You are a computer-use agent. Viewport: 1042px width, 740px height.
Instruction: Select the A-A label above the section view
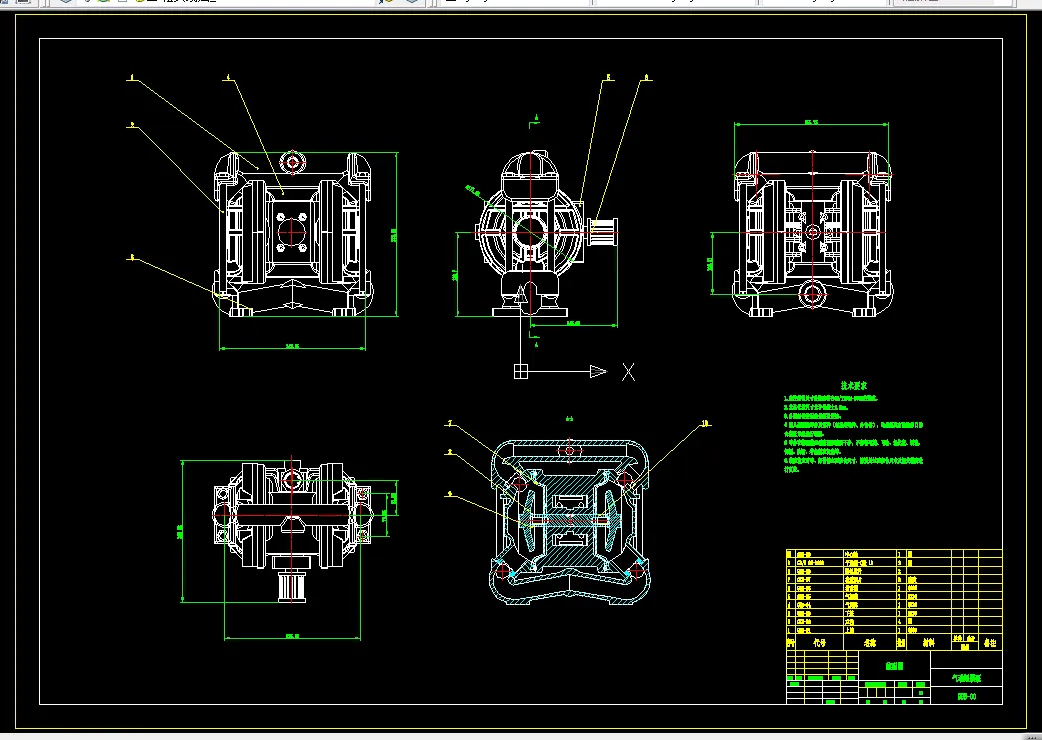(x=570, y=419)
